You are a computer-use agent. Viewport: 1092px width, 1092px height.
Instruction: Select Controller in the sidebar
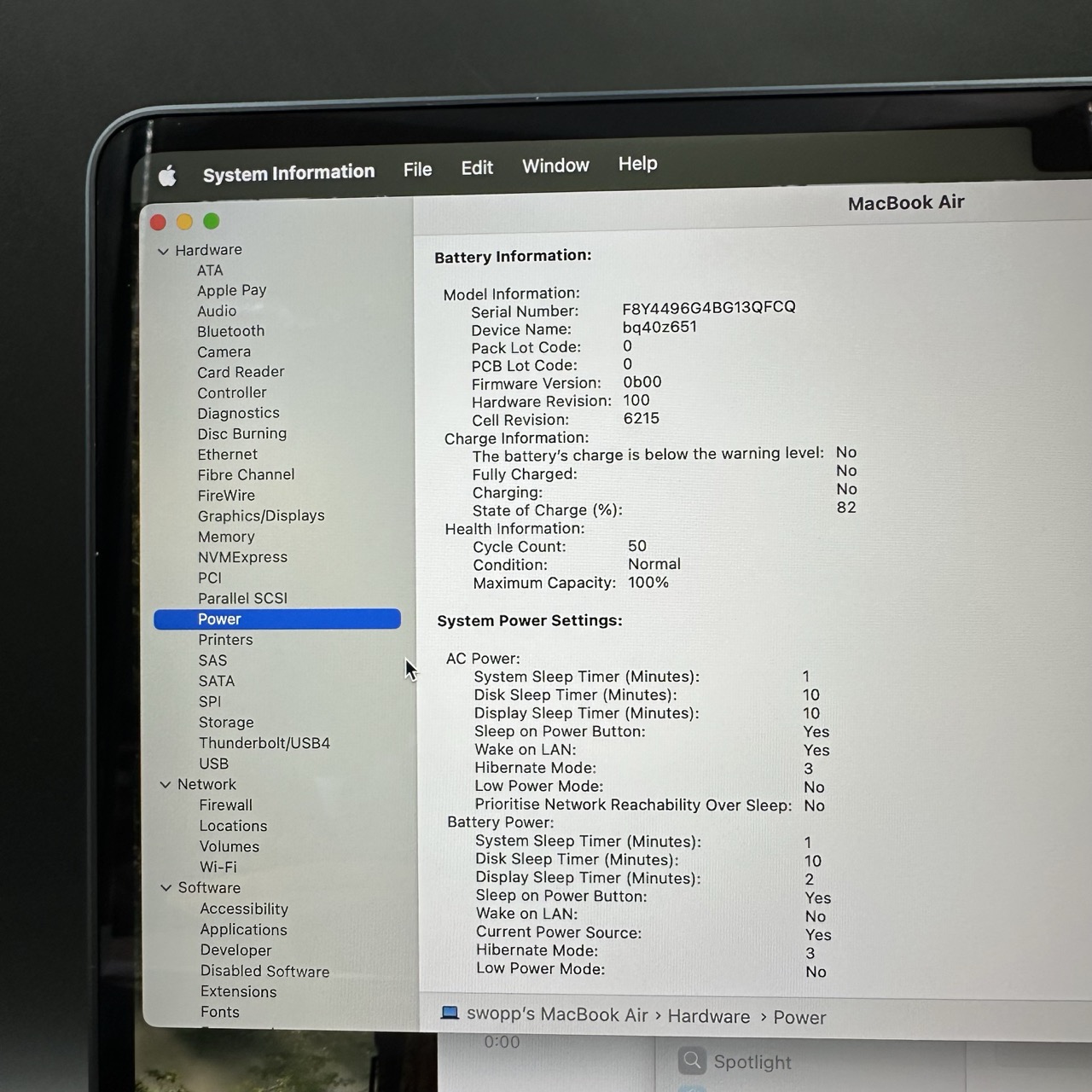(x=232, y=393)
